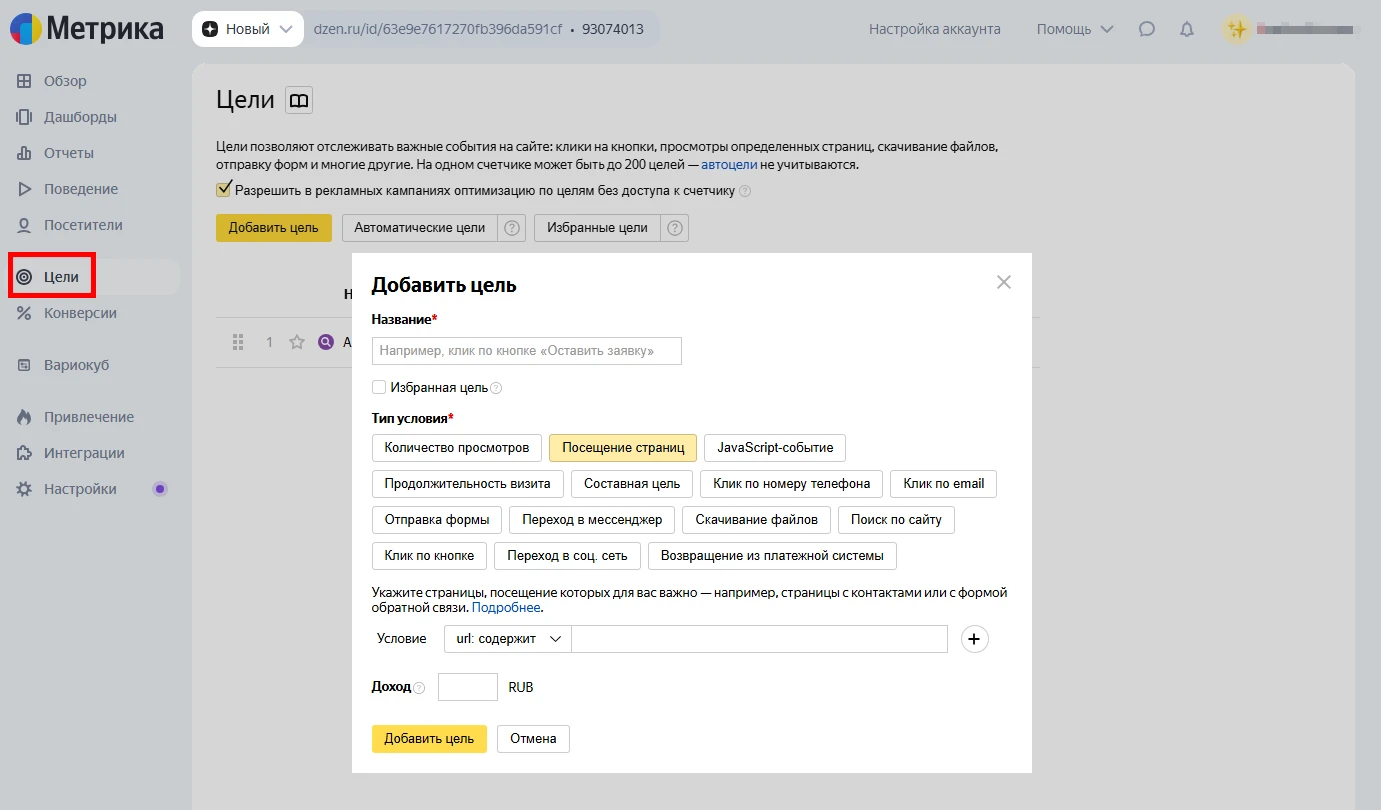Open notifications bell icon
Image resolution: width=1381 pixels, height=810 pixels.
[x=1187, y=29]
